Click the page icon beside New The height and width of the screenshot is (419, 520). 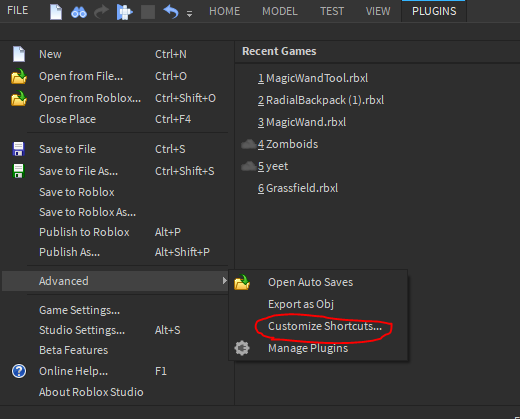pos(19,54)
